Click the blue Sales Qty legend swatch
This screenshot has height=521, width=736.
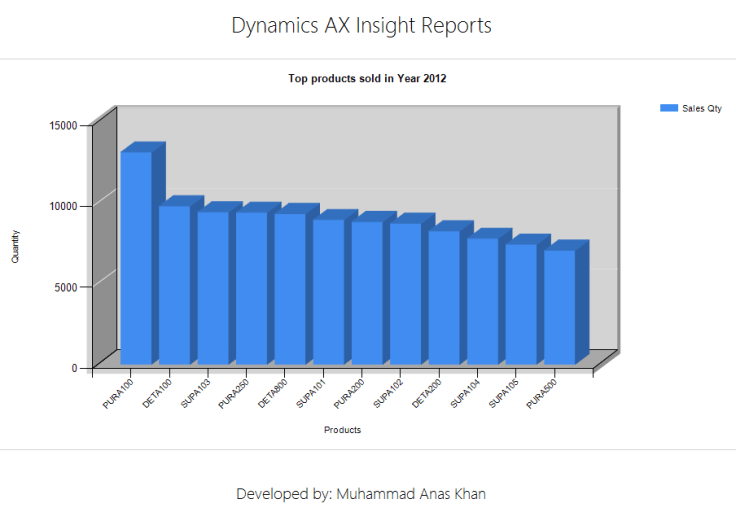point(668,108)
